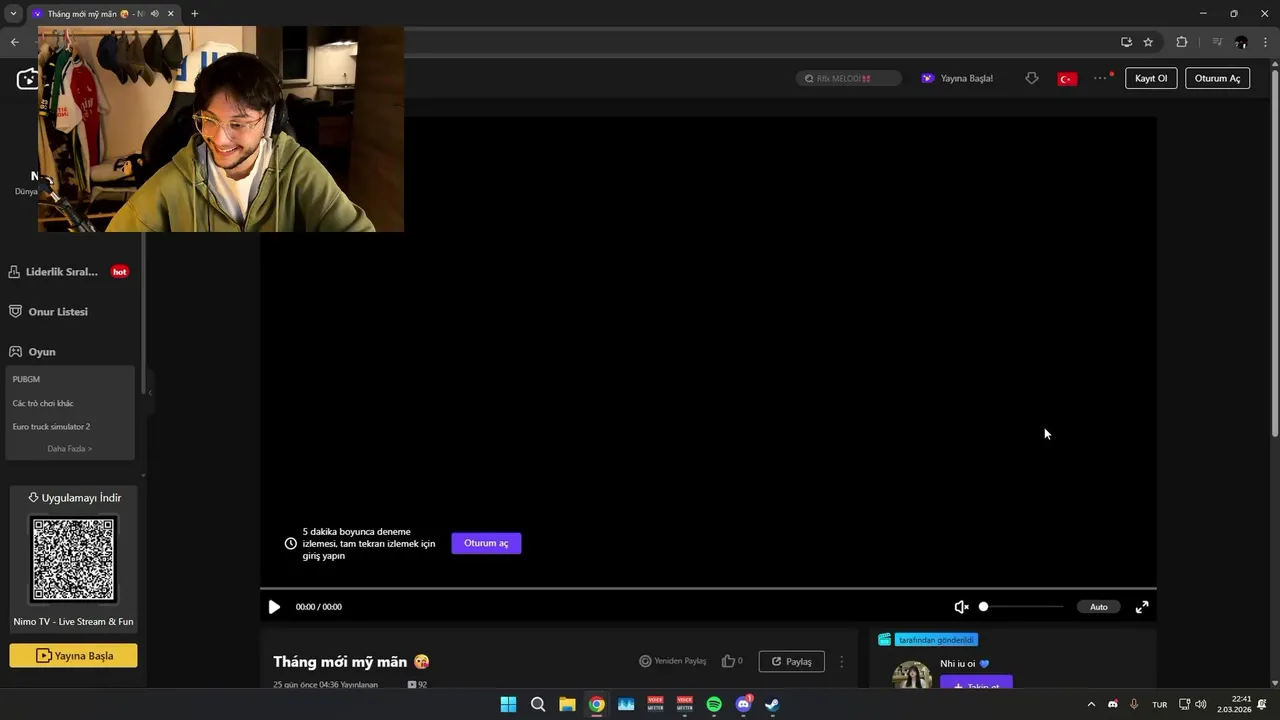Click the video progress bar
1280x720 pixels.
point(708,588)
